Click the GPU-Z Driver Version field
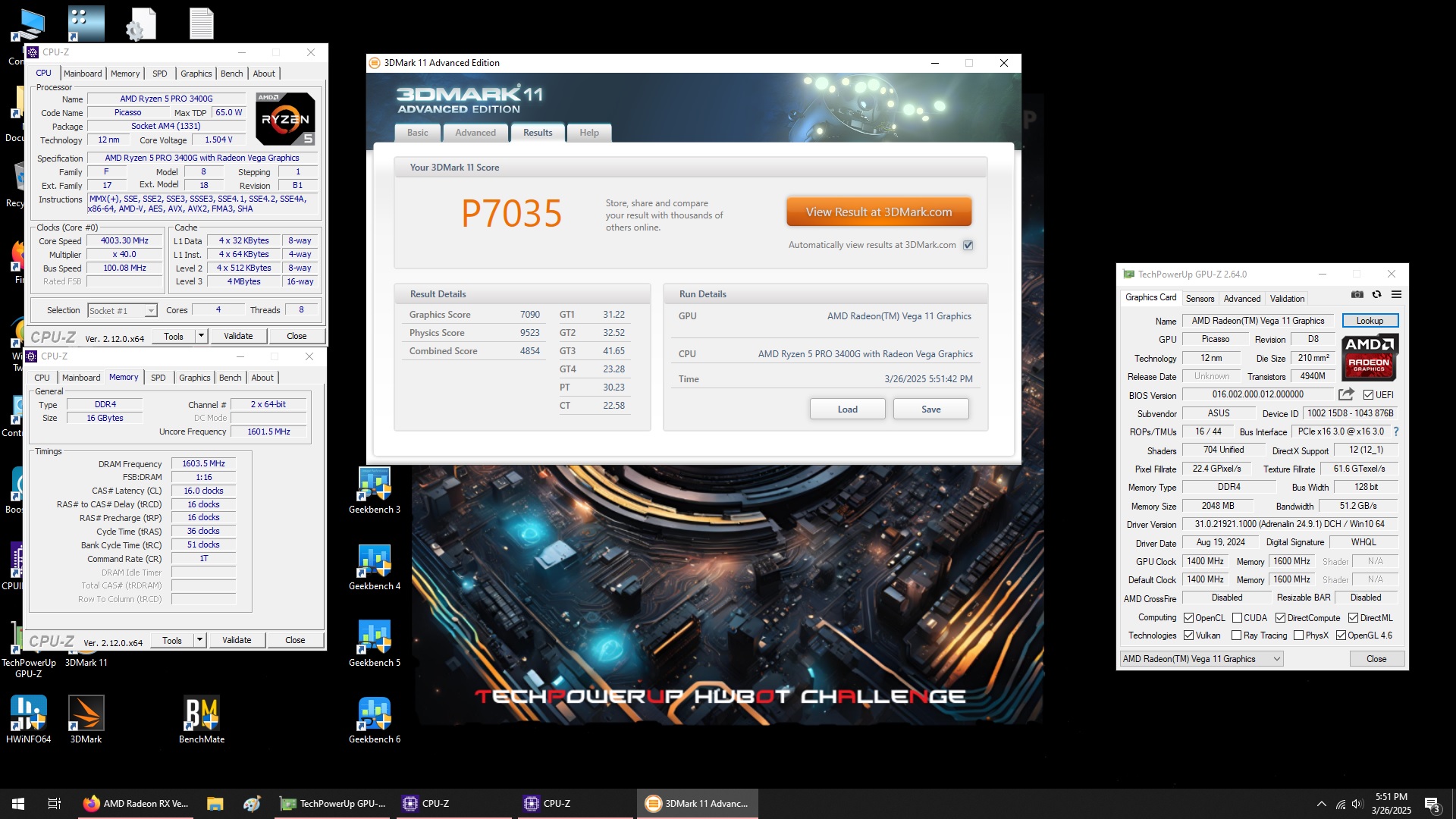1456x819 pixels. point(1289,524)
